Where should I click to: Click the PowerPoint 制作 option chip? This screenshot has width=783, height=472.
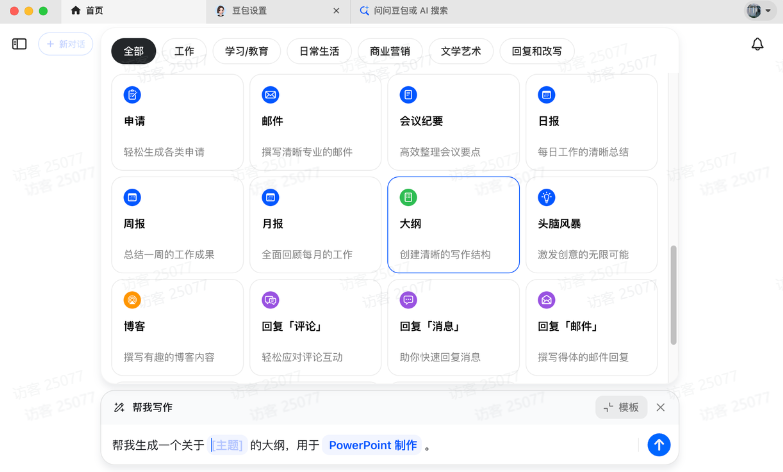373,445
